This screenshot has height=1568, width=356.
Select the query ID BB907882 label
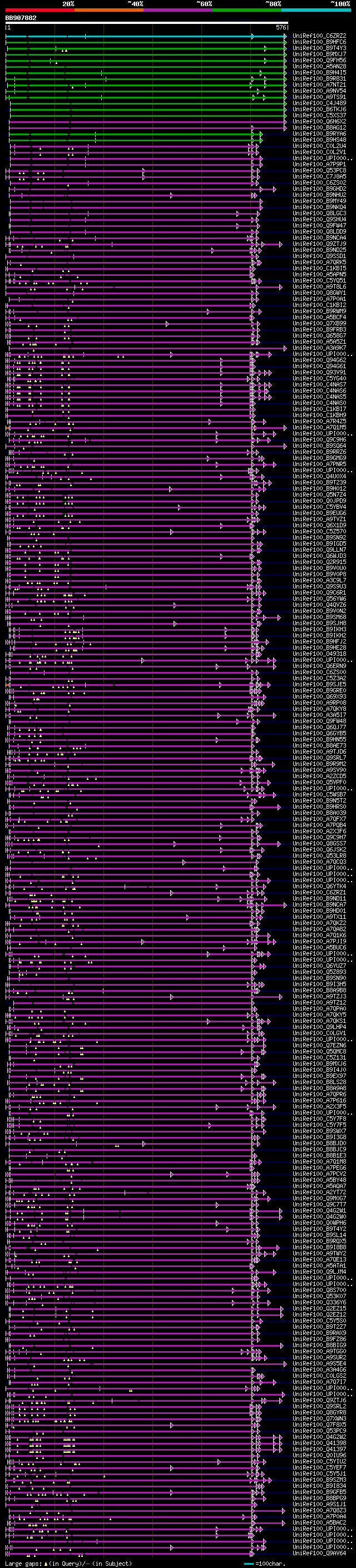tap(21, 18)
